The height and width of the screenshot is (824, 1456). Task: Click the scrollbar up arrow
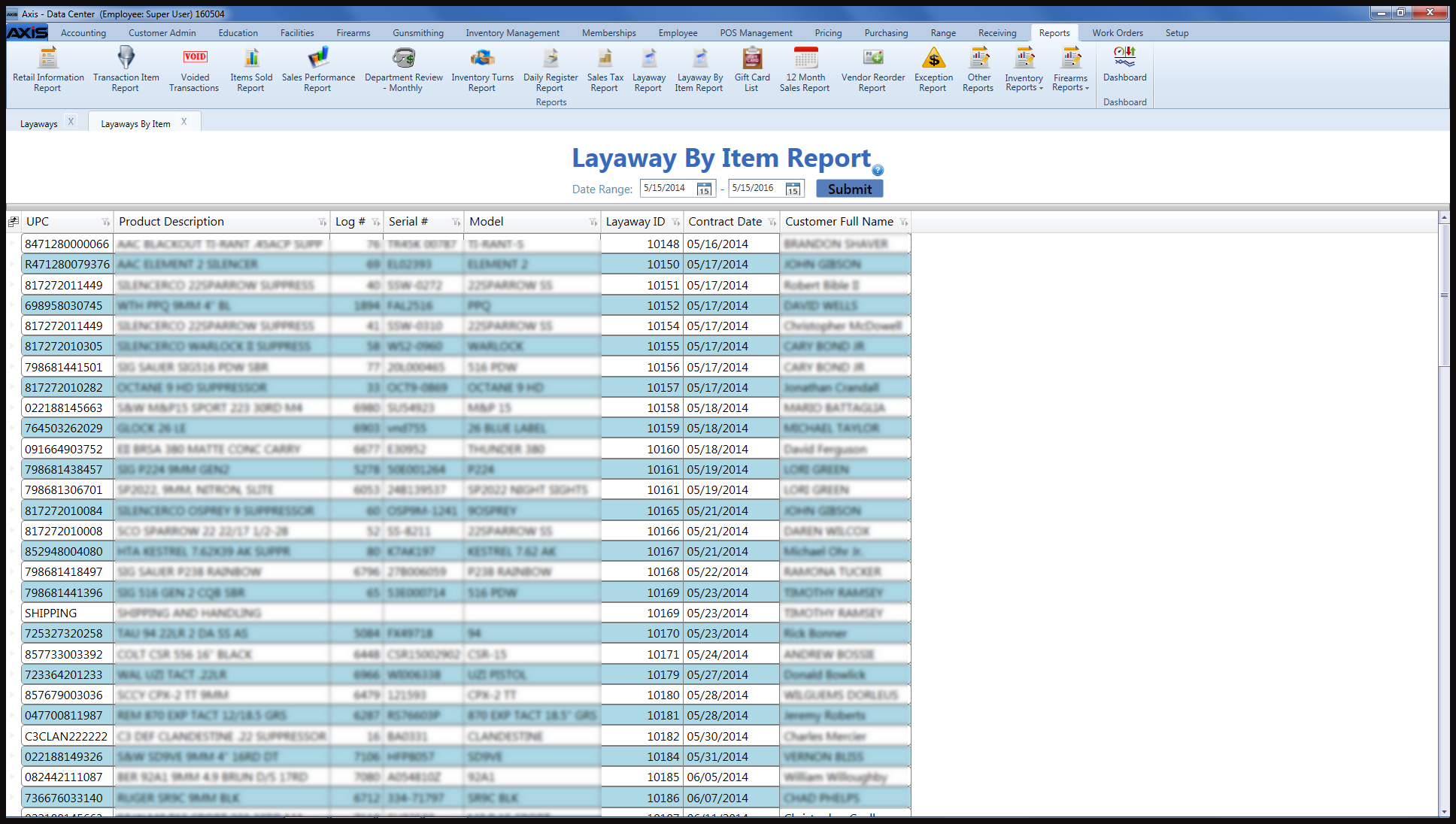1444,218
